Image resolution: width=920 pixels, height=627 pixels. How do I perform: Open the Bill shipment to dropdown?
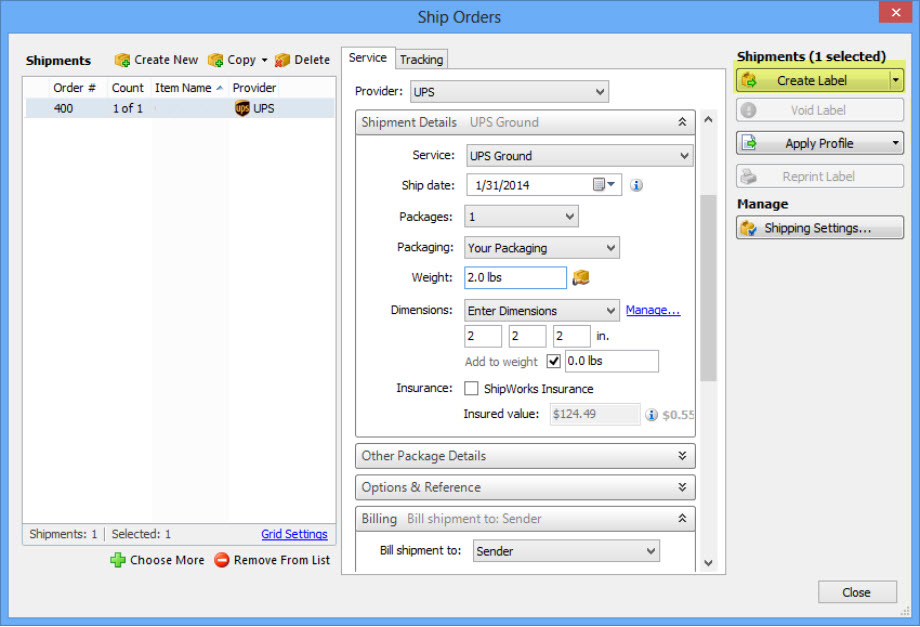point(566,551)
